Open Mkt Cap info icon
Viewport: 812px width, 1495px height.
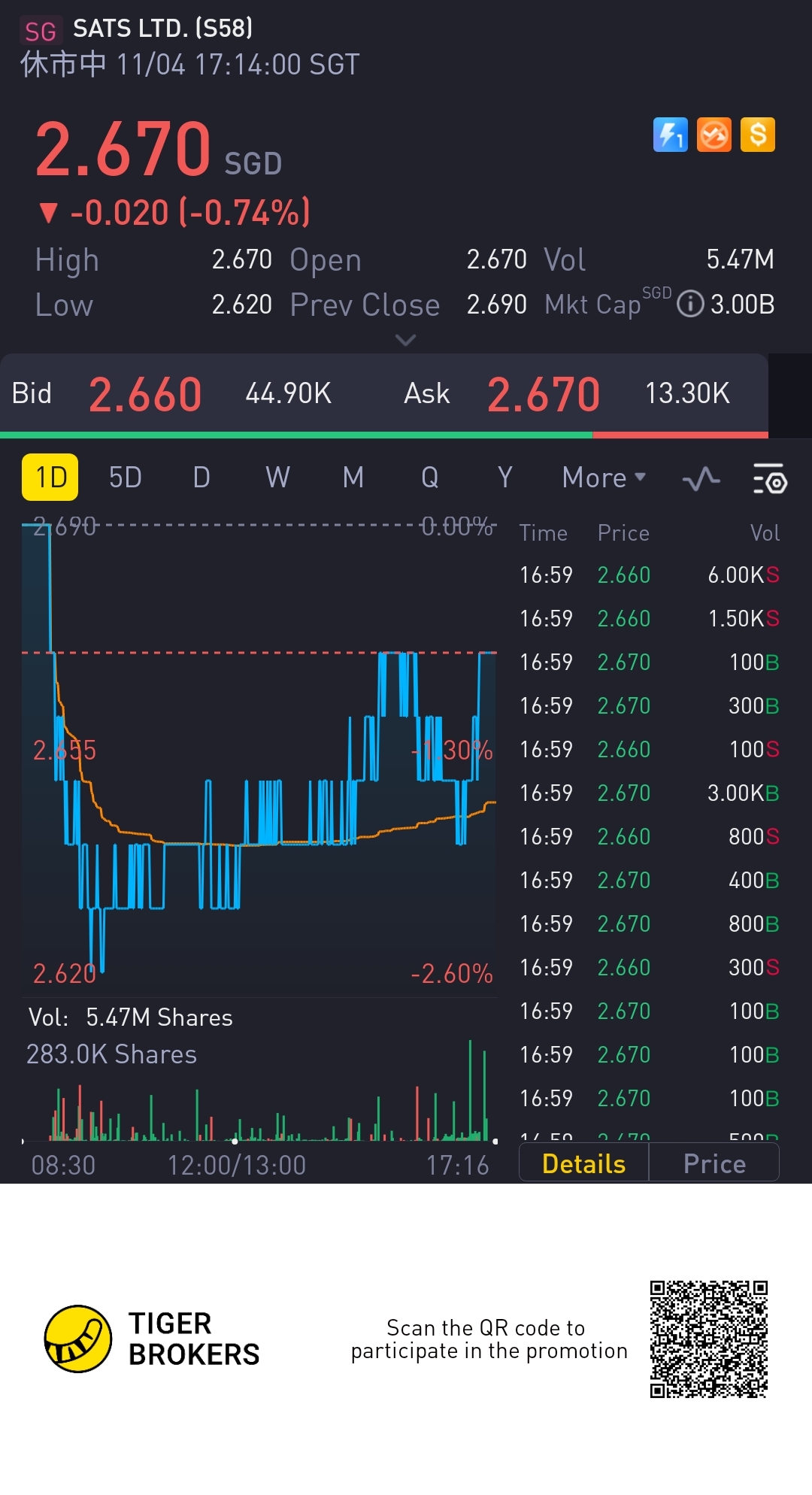click(690, 304)
